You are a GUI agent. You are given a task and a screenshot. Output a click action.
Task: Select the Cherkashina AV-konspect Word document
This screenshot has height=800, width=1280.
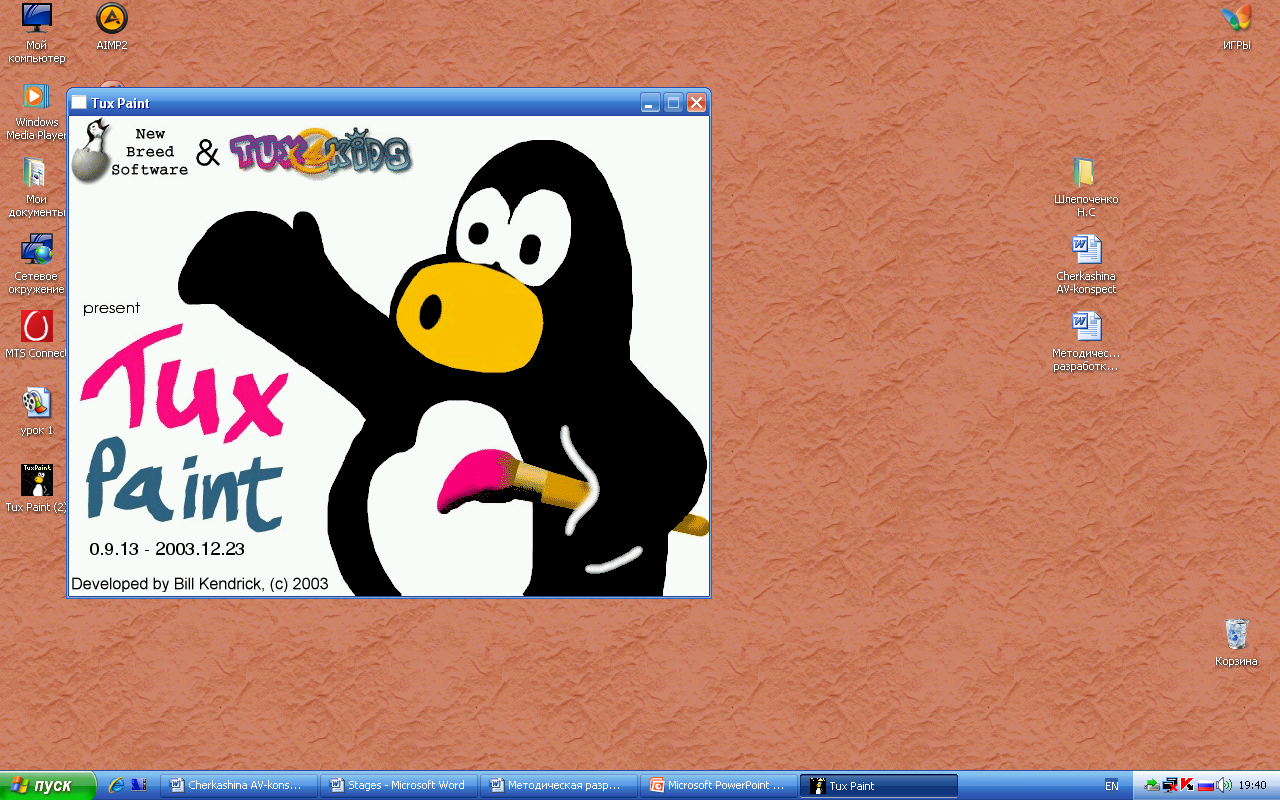(x=1086, y=264)
